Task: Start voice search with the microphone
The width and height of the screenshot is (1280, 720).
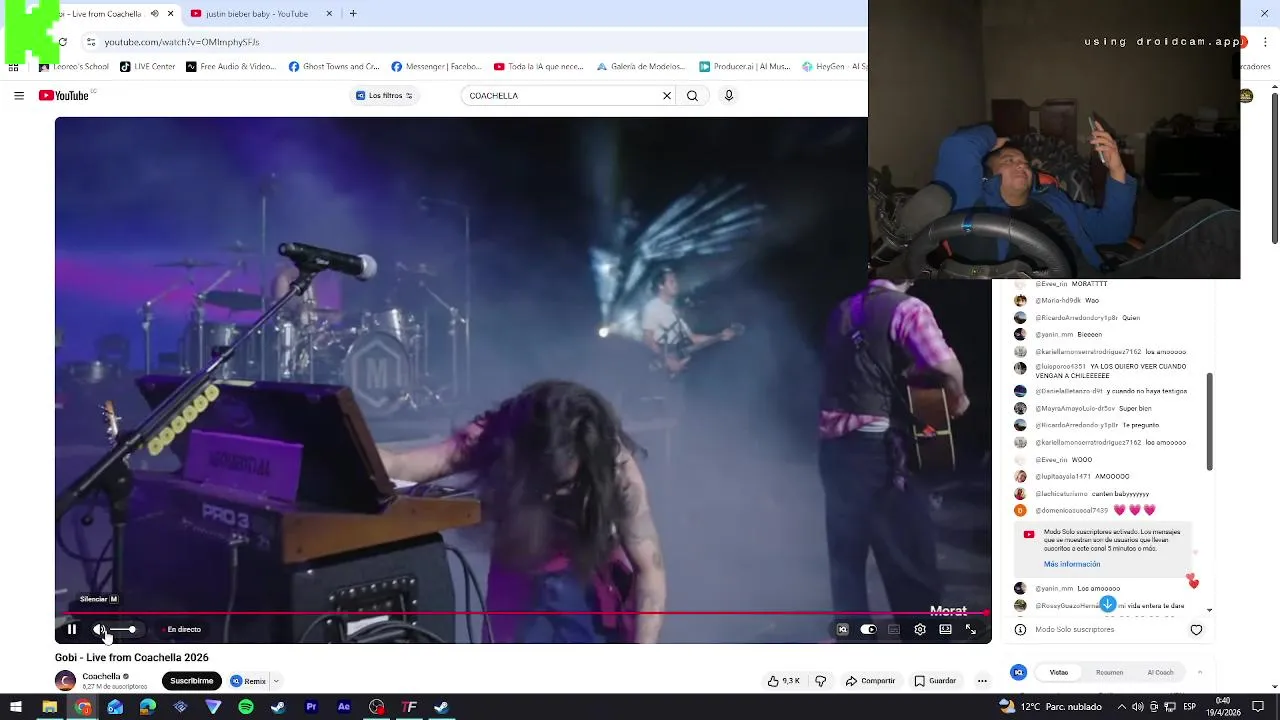Action: pyautogui.click(x=729, y=96)
